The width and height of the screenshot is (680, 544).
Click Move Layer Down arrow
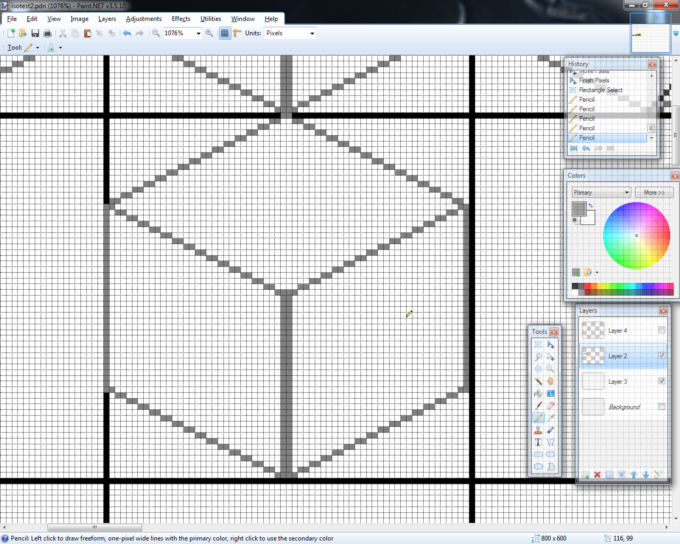pos(646,475)
